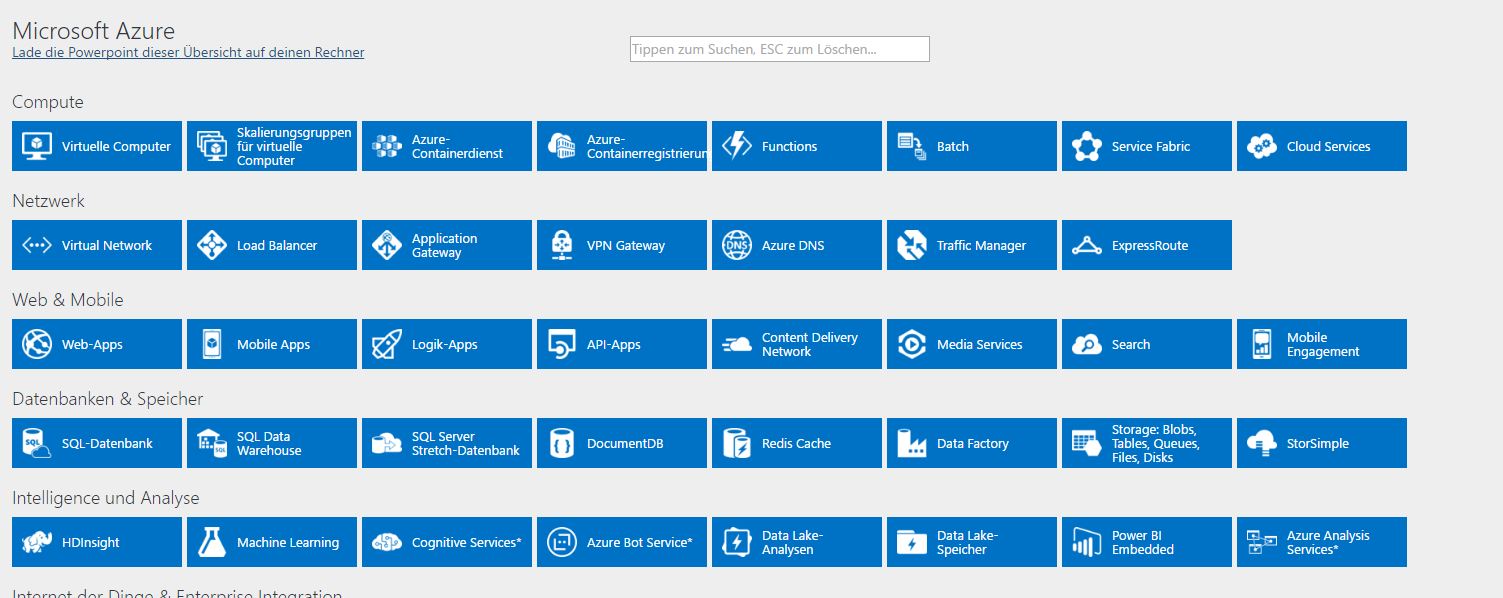The width and height of the screenshot is (1503, 598).
Task: Click the VPN Gateway lock icon
Action: pos(562,245)
